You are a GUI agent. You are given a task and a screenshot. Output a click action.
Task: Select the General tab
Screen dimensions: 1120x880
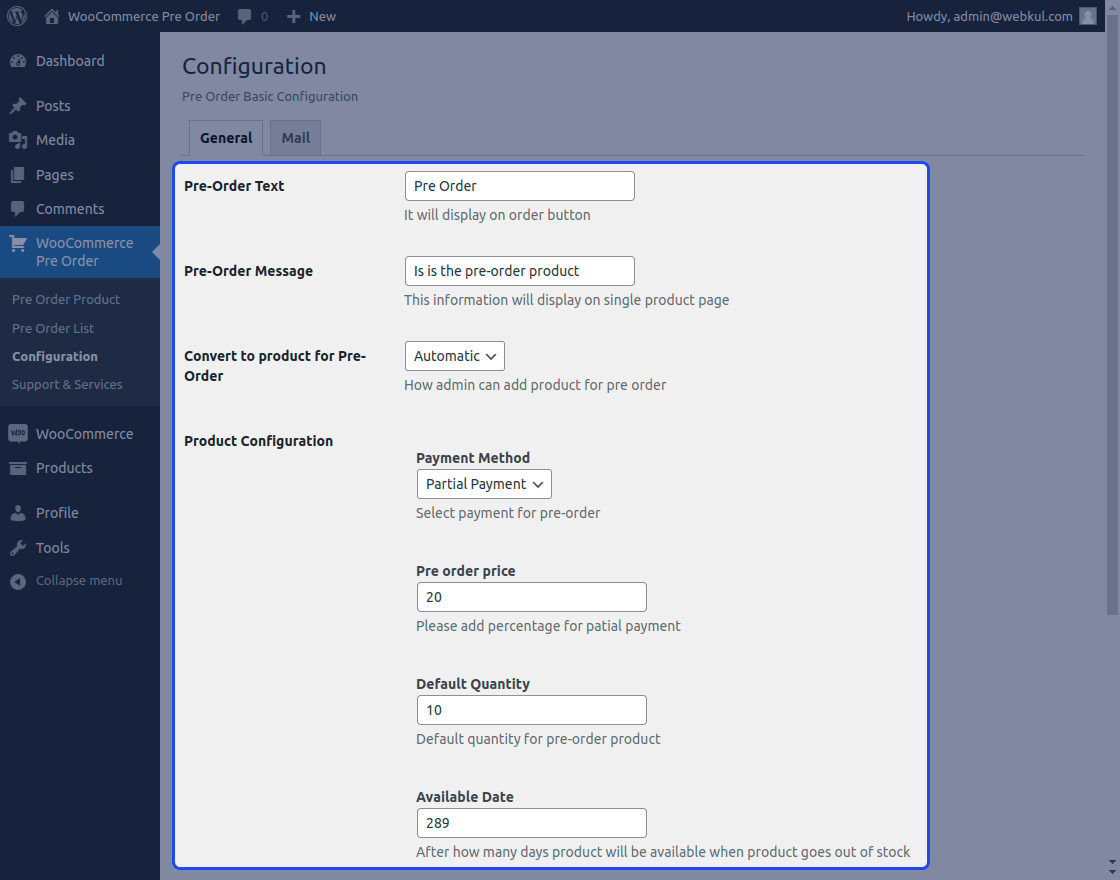(225, 138)
